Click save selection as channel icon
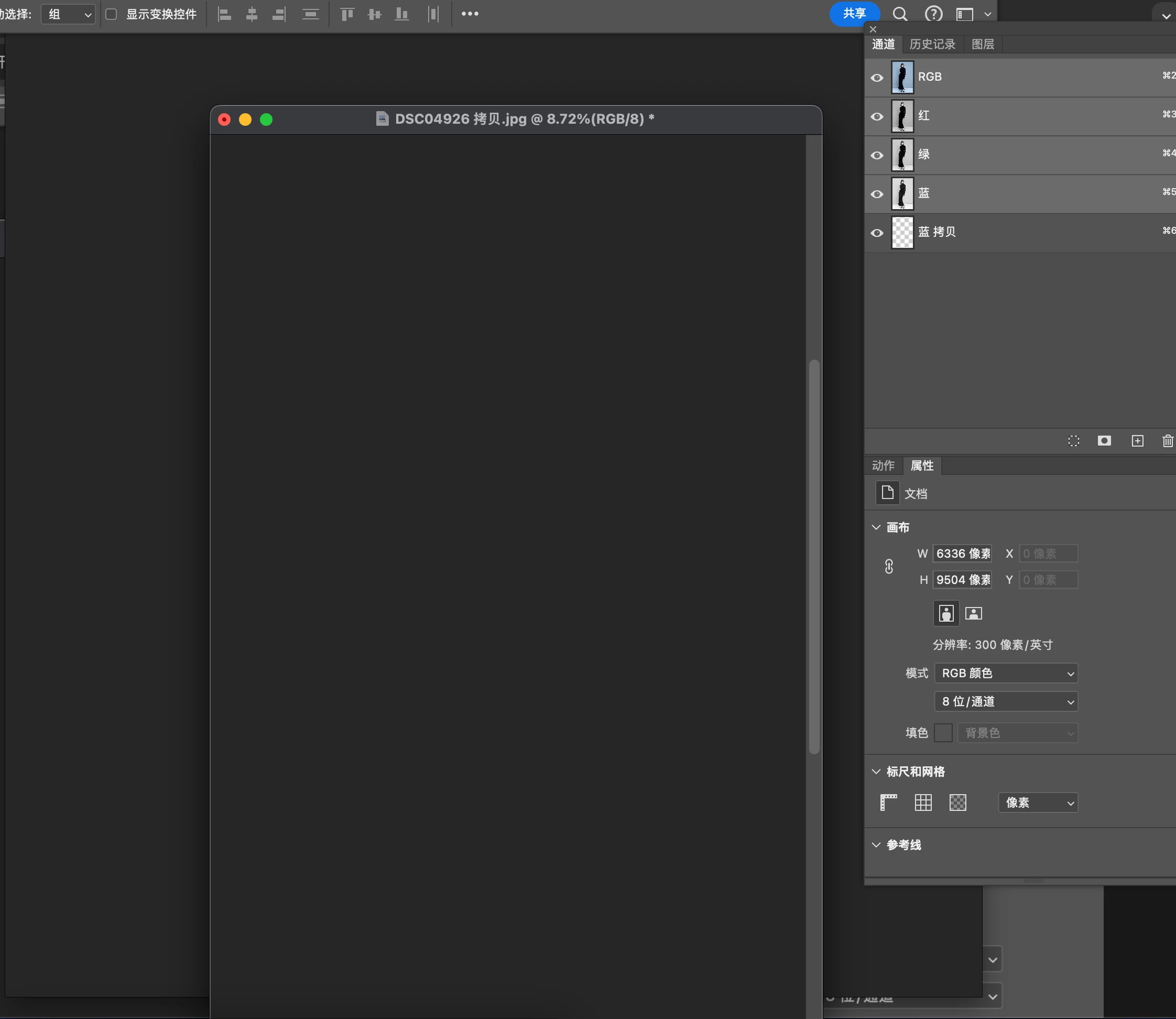 tap(1104, 441)
